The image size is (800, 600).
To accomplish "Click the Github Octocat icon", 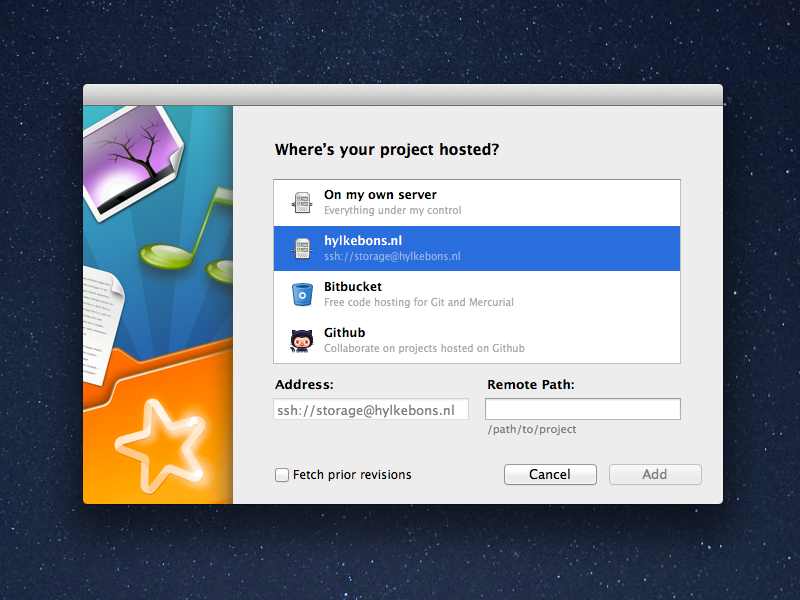I will [302, 341].
